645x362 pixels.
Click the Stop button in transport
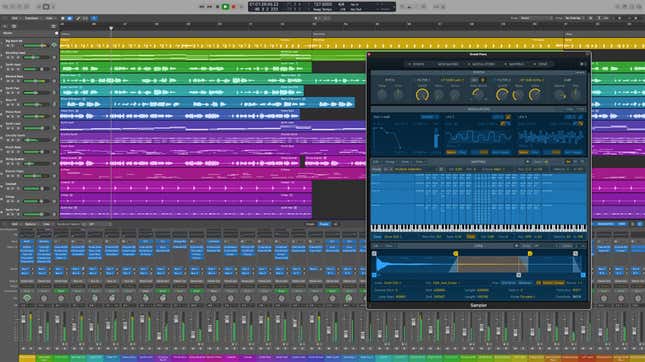[218, 7]
